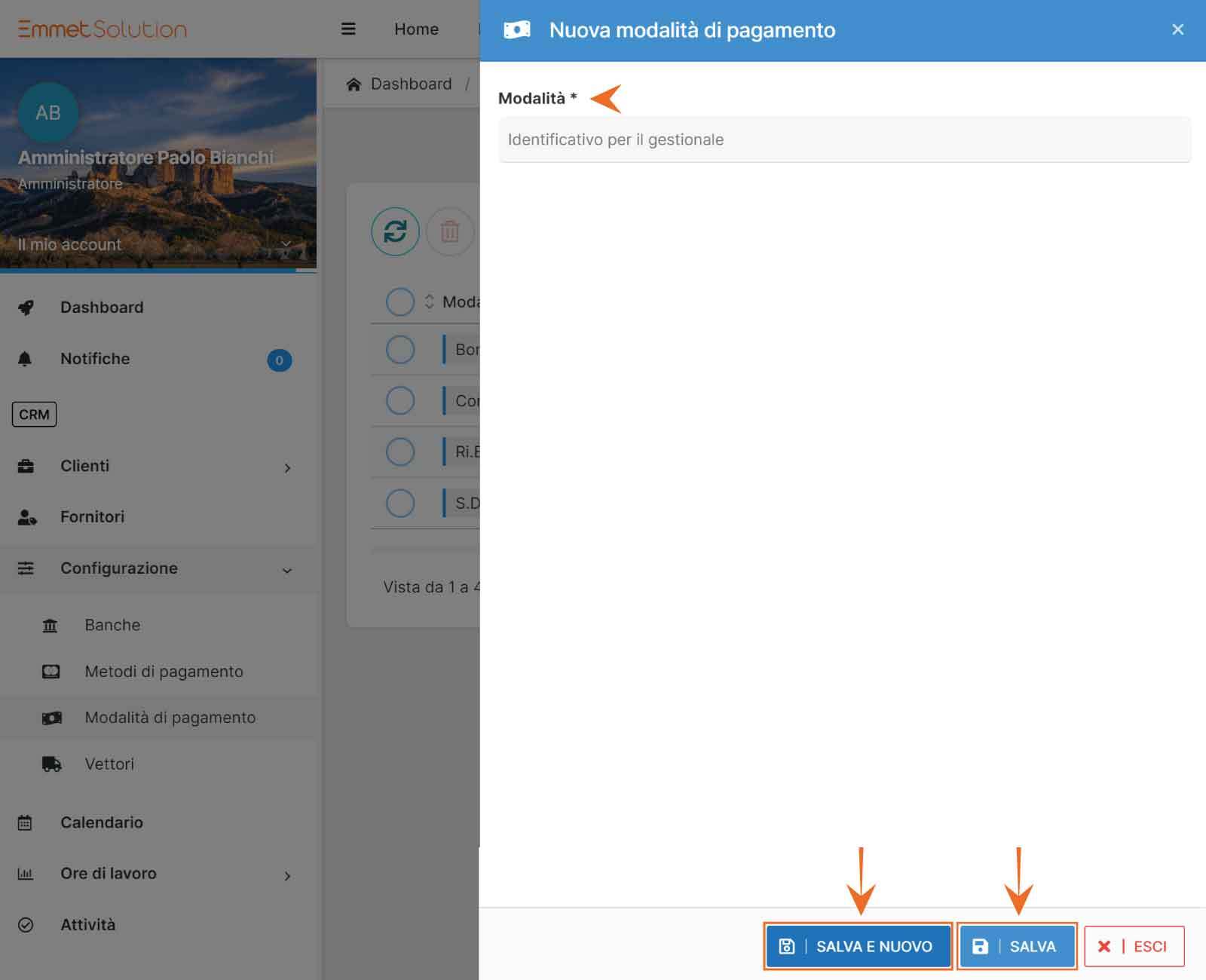Click the AB user avatar

click(48, 113)
